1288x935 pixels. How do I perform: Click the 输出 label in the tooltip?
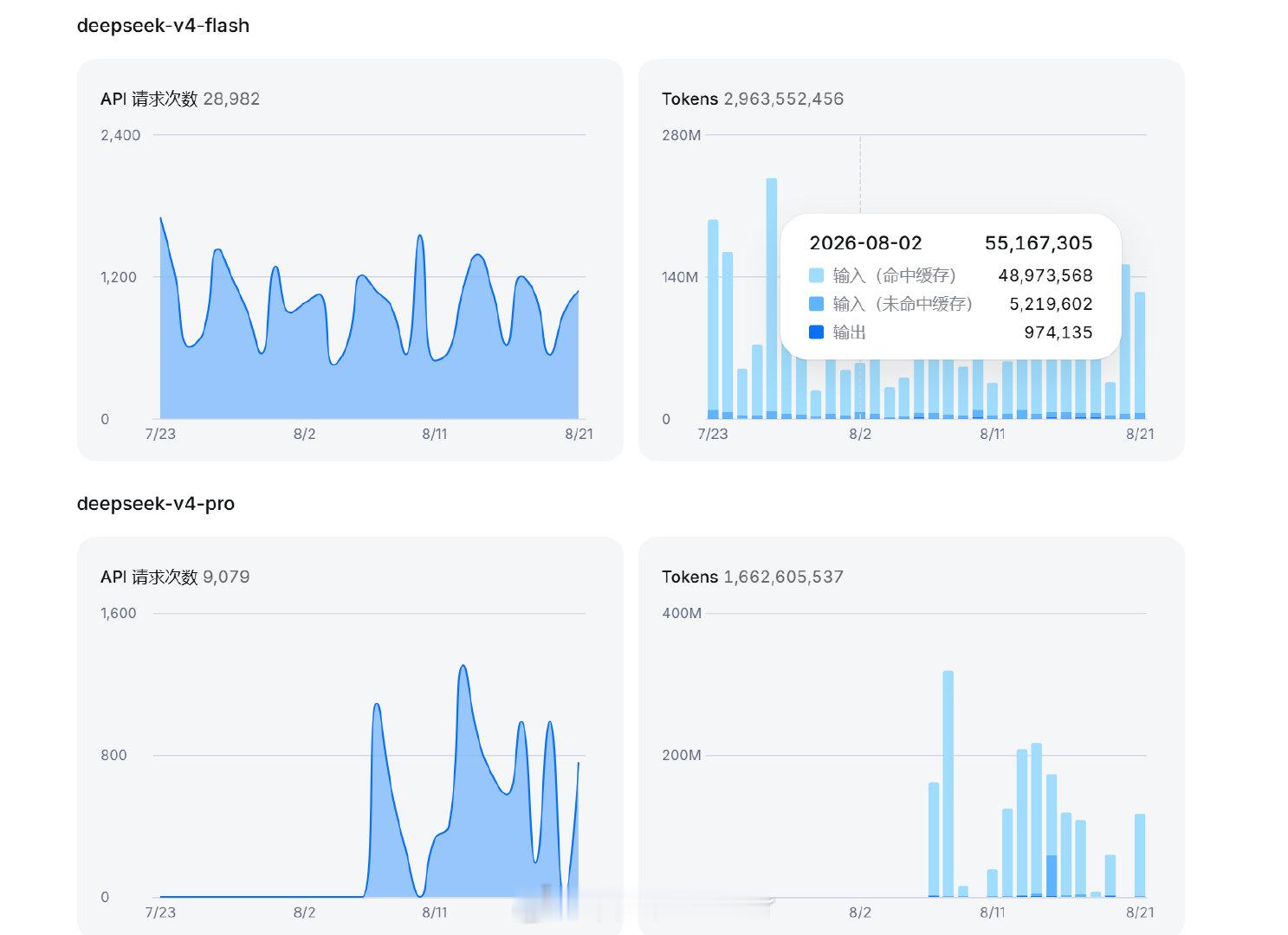coord(849,332)
